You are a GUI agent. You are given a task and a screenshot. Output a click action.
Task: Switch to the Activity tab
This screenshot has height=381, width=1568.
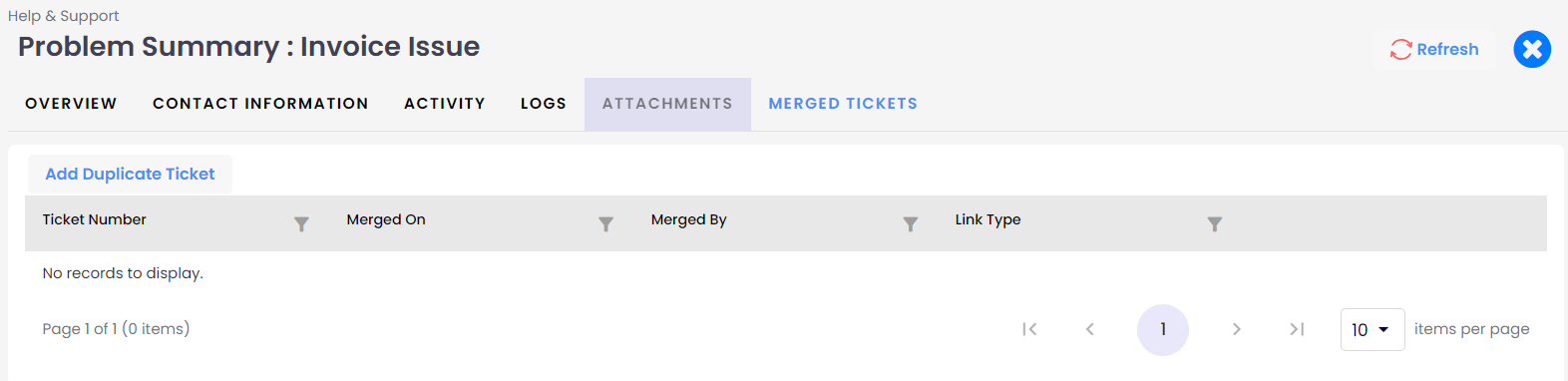pyautogui.click(x=444, y=104)
